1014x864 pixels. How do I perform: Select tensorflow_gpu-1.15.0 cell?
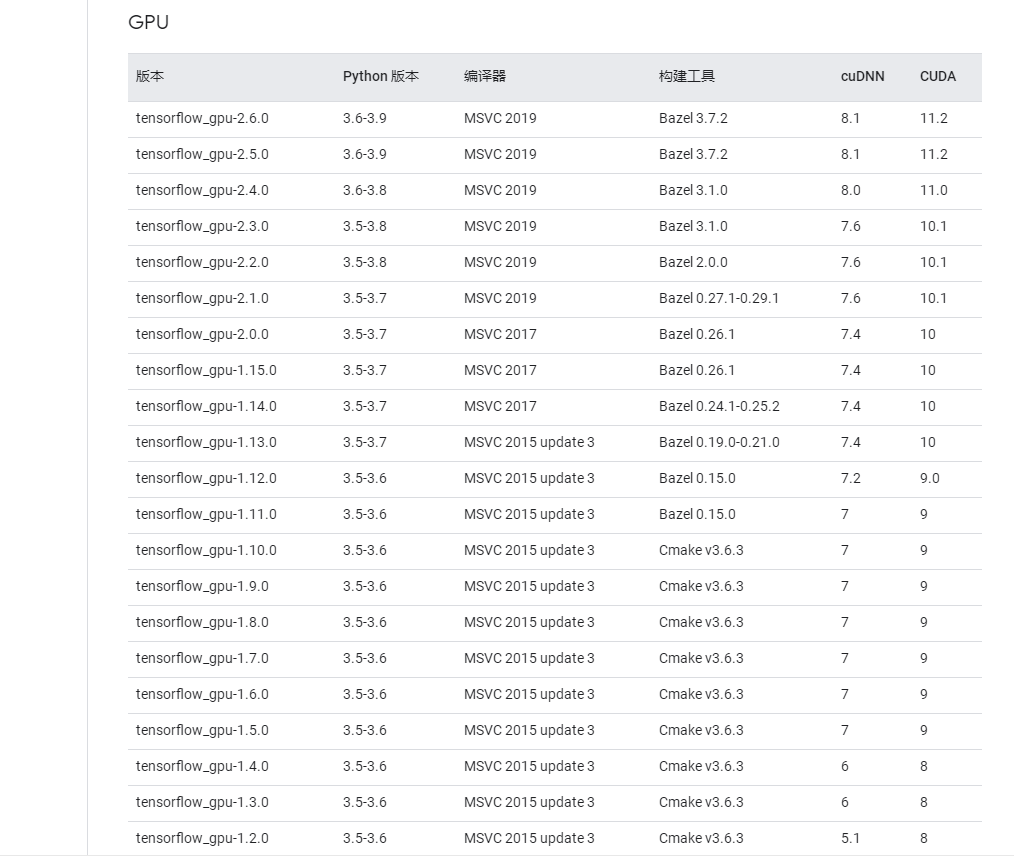[206, 371]
